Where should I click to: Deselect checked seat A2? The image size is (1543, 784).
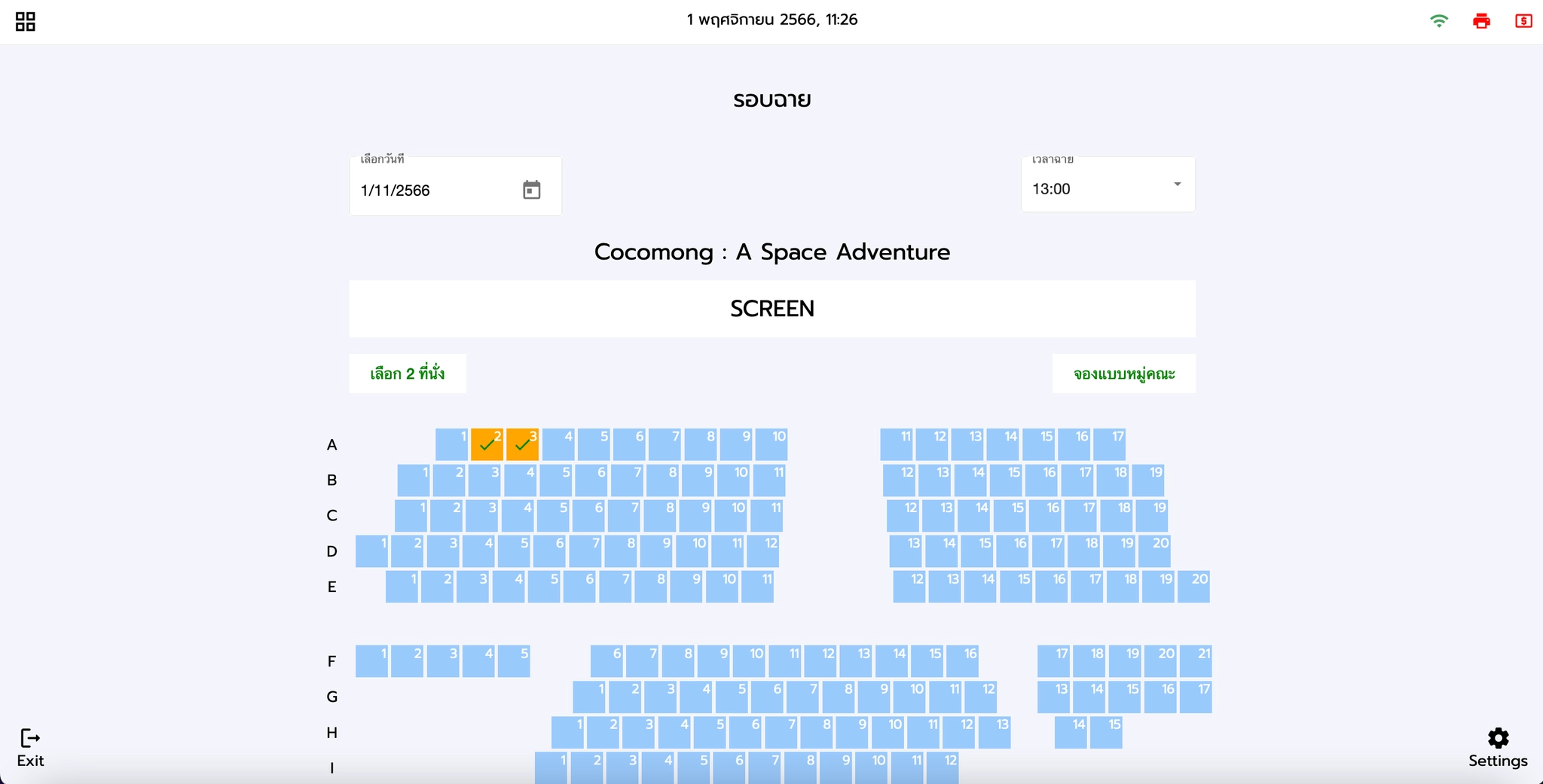click(x=487, y=444)
